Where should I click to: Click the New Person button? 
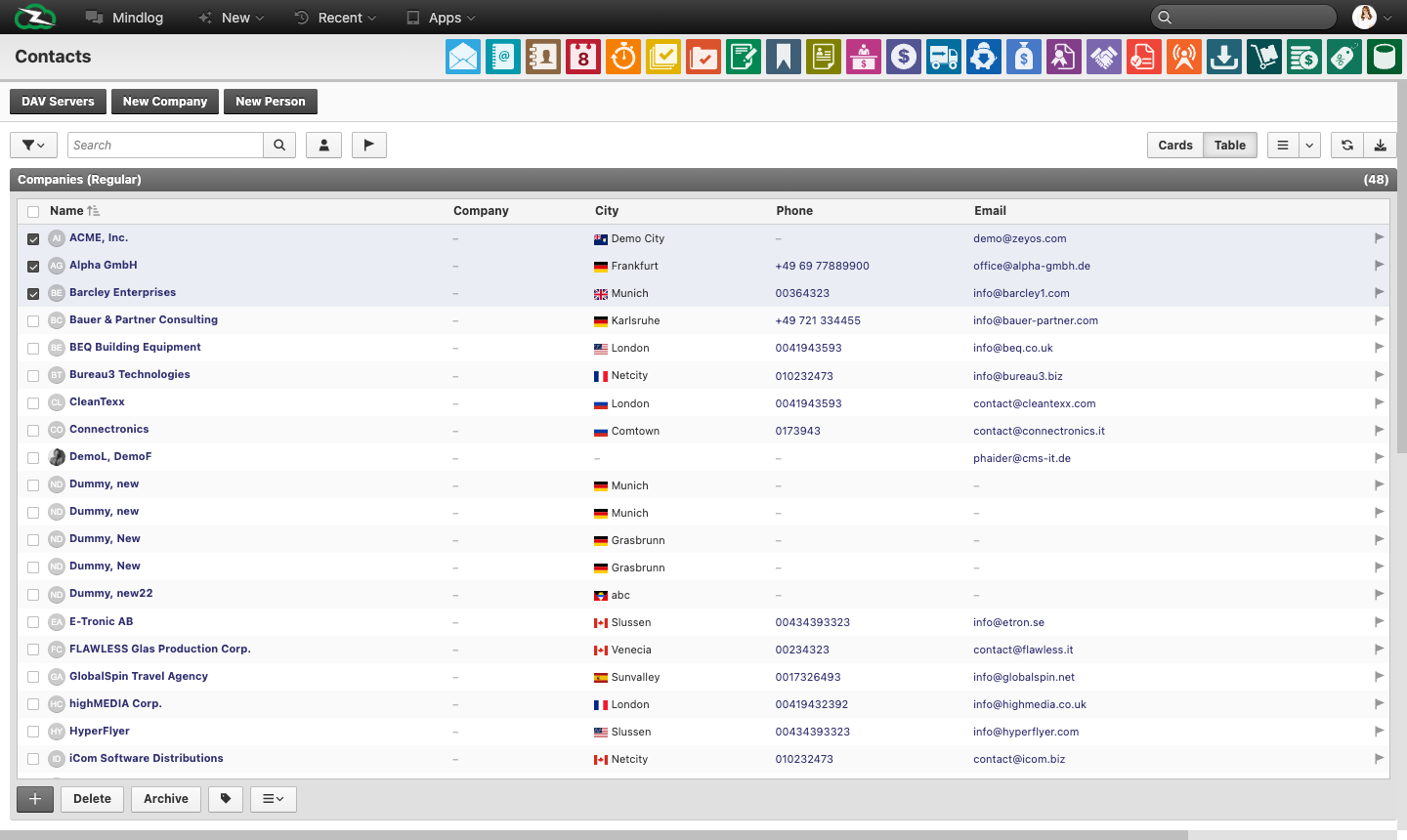click(x=271, y=102)
